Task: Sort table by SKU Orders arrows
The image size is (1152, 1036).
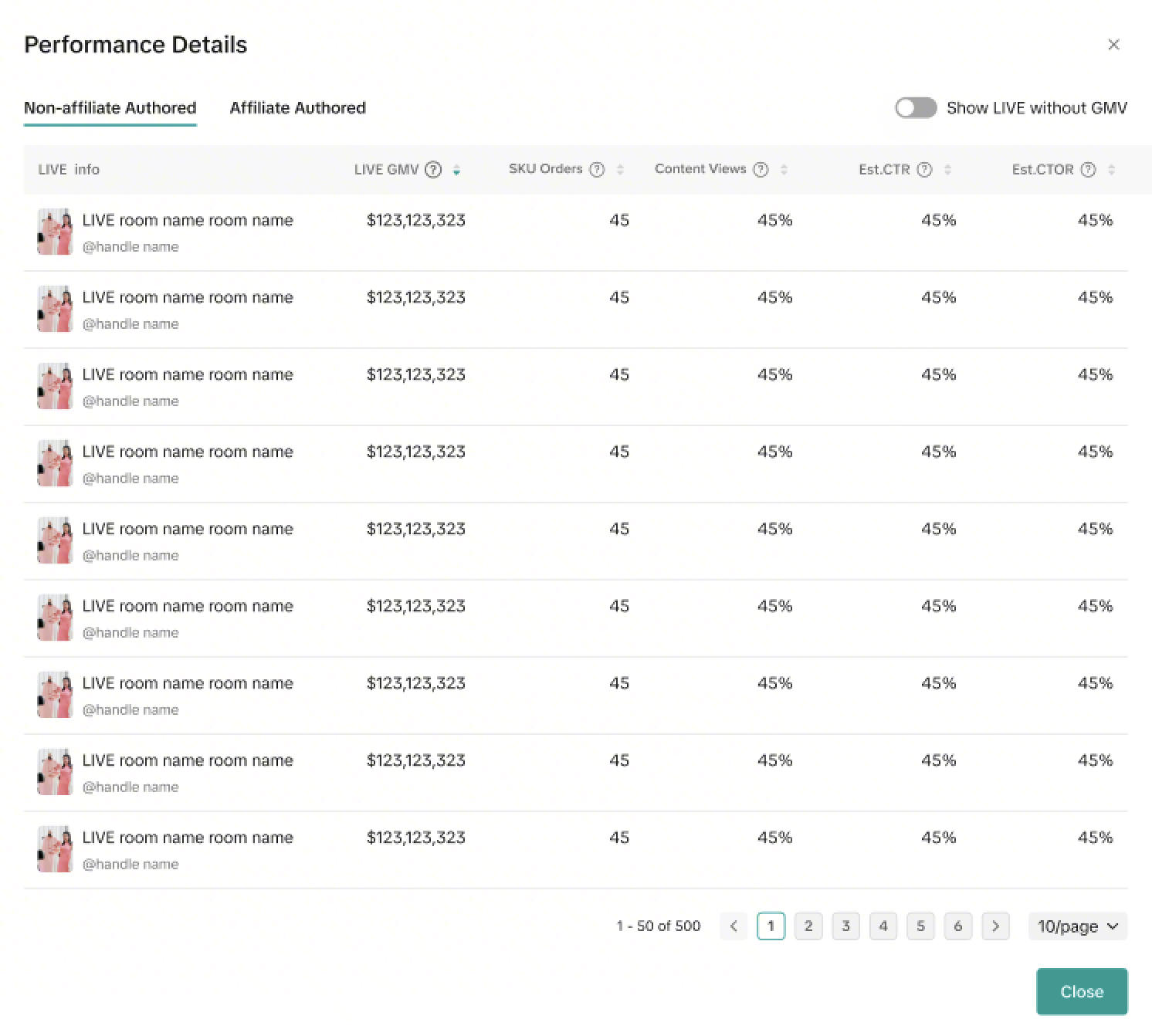Action: pyautogui.click(x=620, y=170)
